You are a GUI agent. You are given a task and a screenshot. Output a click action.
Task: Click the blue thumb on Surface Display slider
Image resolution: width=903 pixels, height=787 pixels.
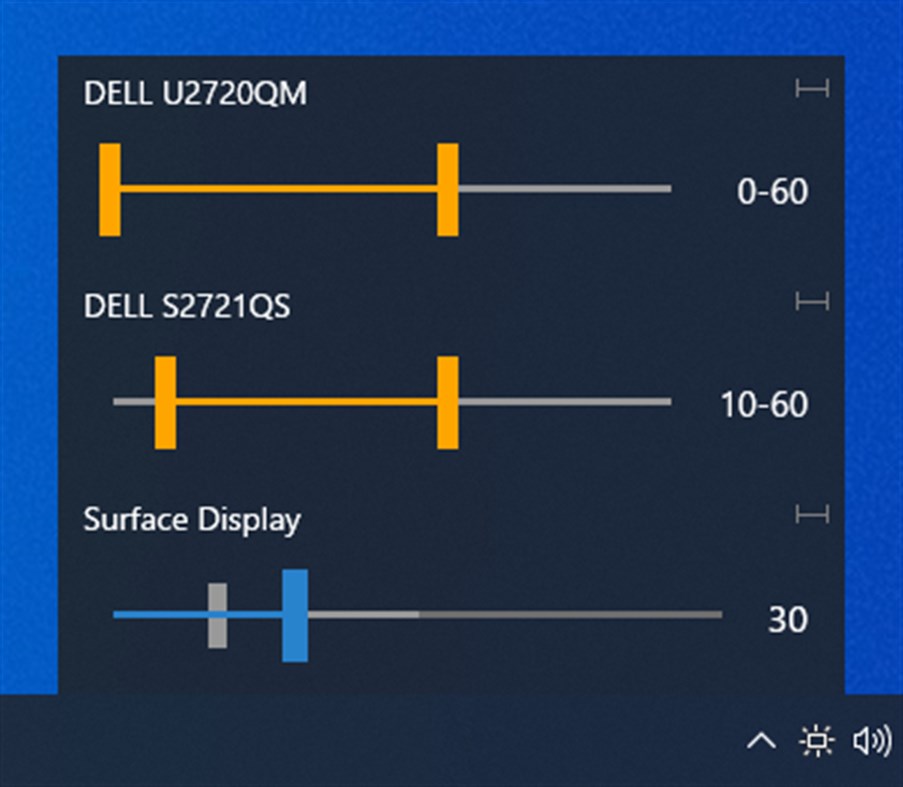(294, 615)
